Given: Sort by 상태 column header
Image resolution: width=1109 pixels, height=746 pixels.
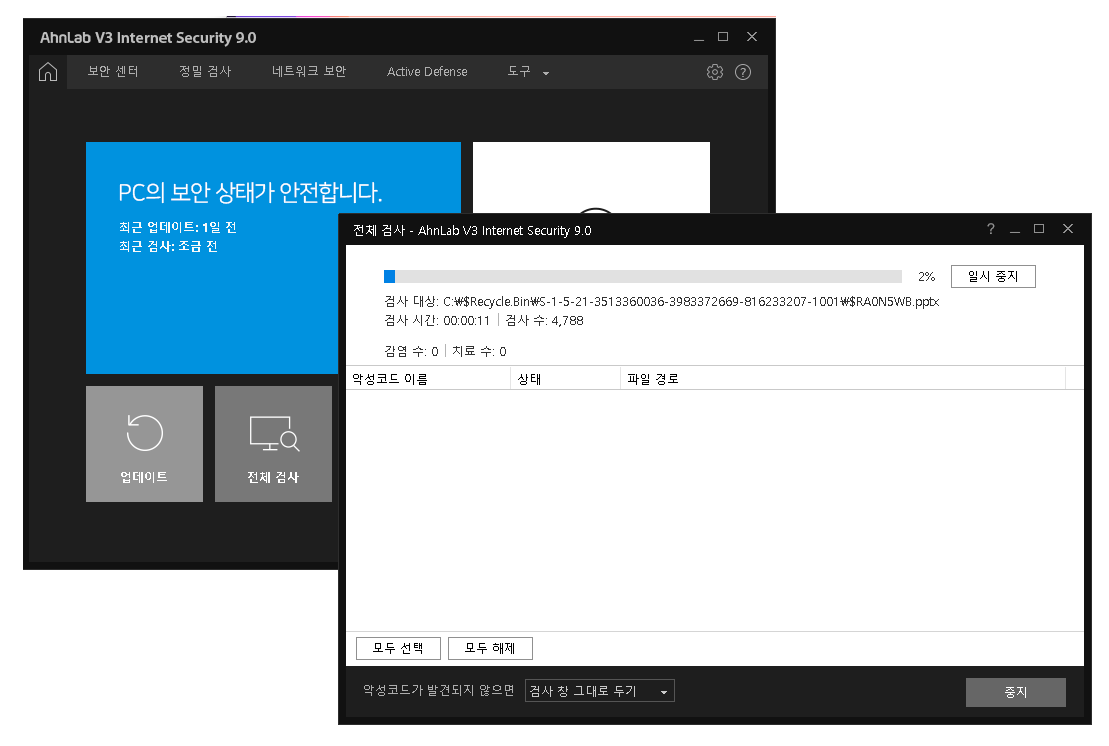Looking at the screenshot, I should [565, 379].
